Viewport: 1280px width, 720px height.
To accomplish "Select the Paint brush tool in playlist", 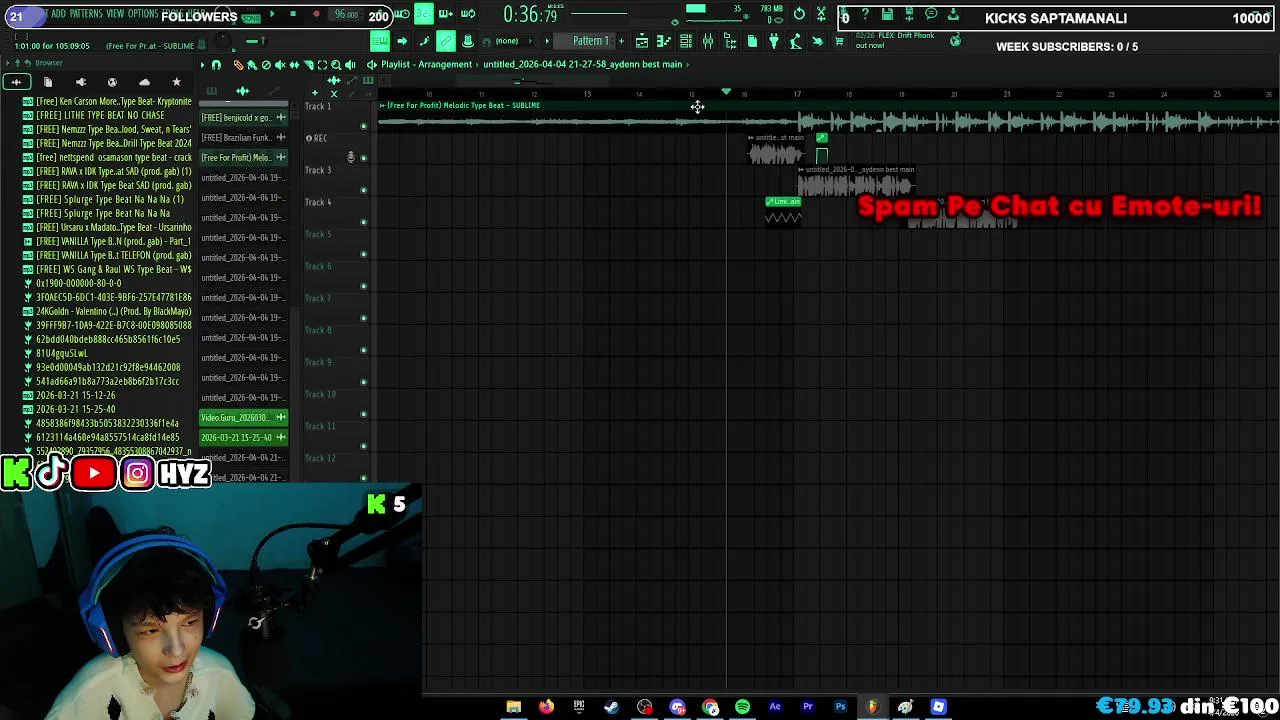I will [x=252, y=65].
